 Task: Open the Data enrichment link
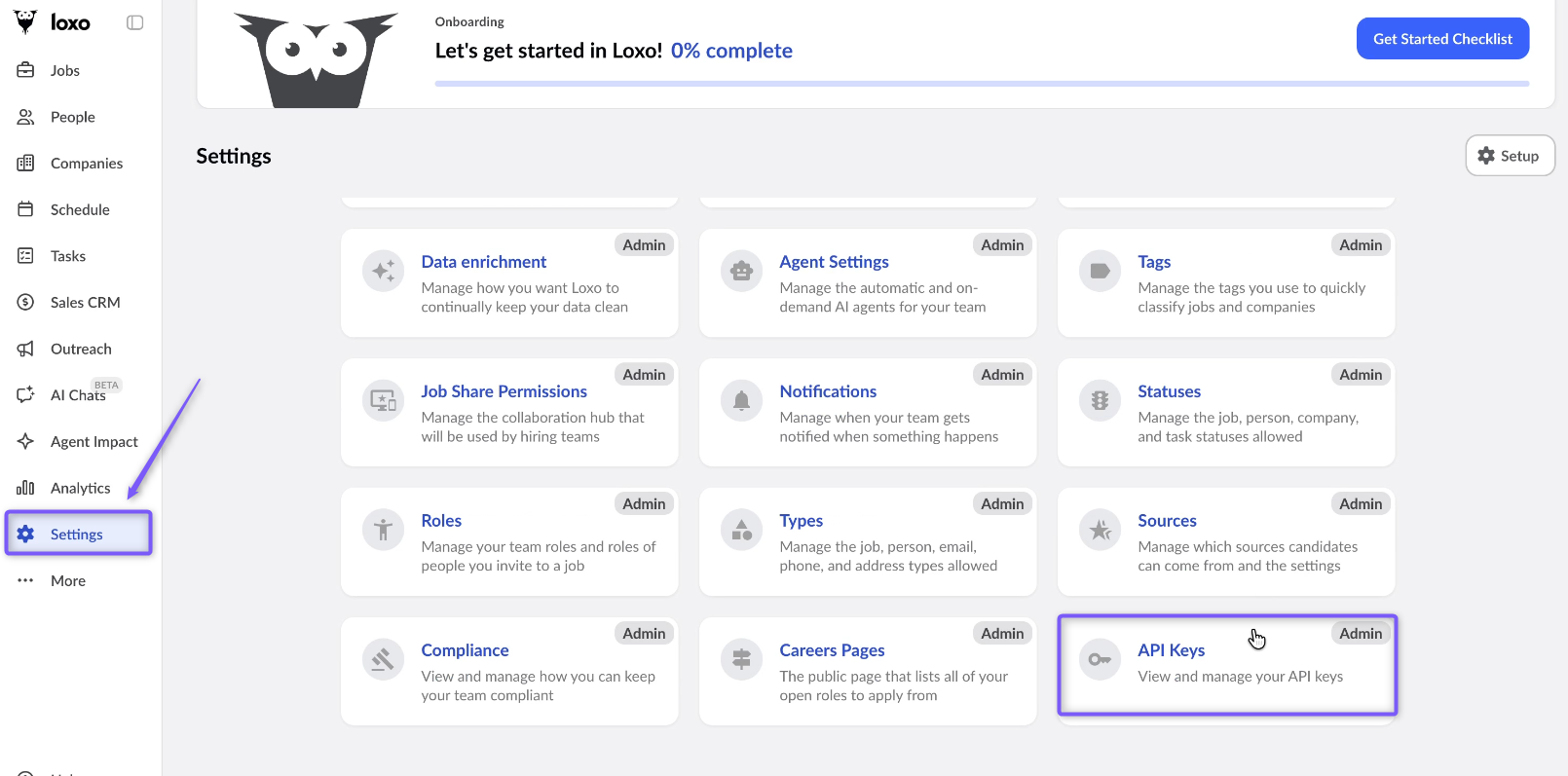tap(484, 262)
